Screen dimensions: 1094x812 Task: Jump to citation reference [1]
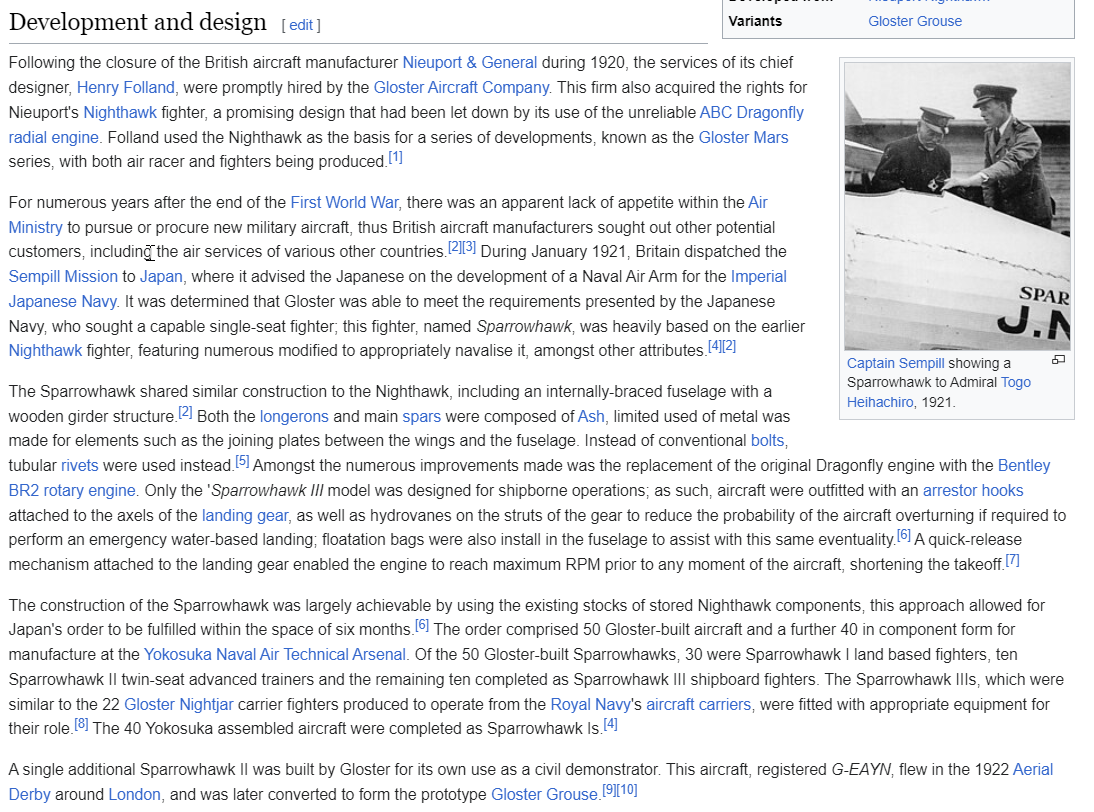395,158
